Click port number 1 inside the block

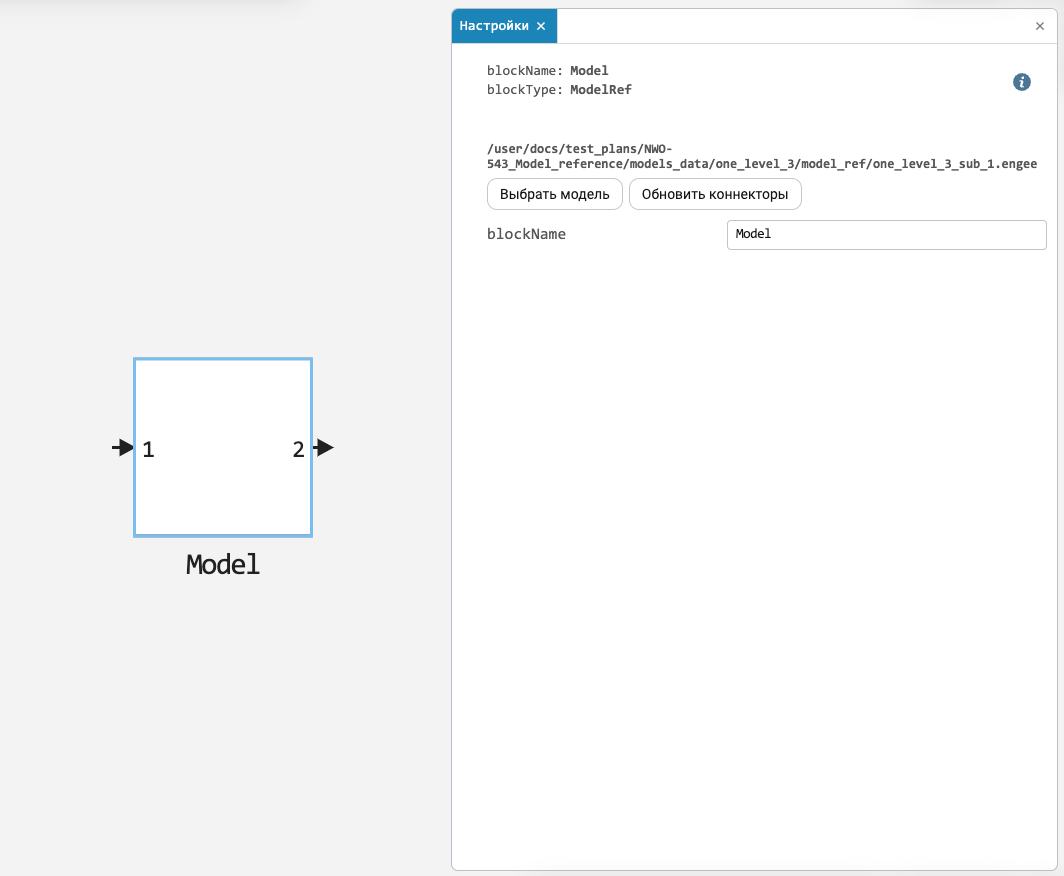tap(149, 449)
